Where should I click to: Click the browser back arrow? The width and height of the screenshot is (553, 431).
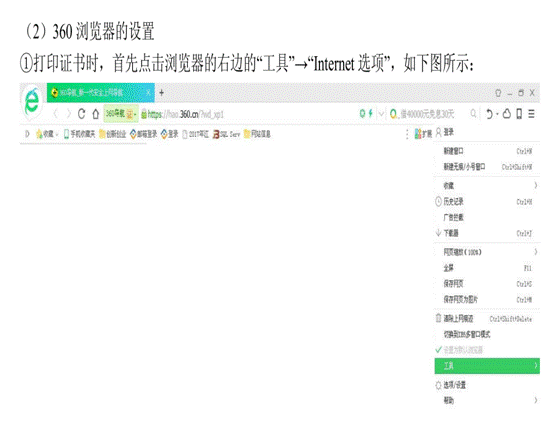point(55,114)
